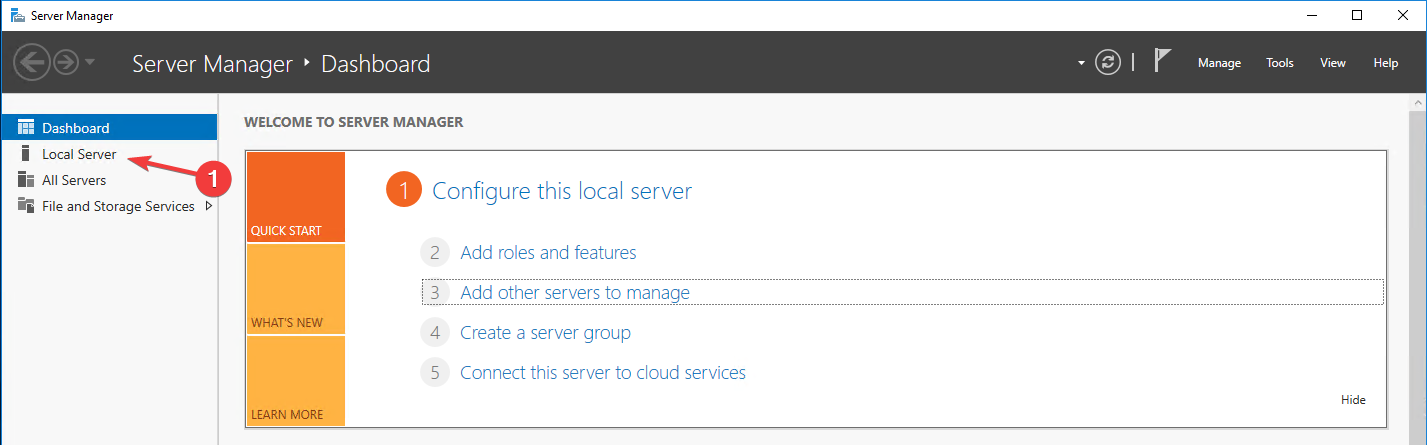Click Connect this server to cloud services

click(603, 373)
